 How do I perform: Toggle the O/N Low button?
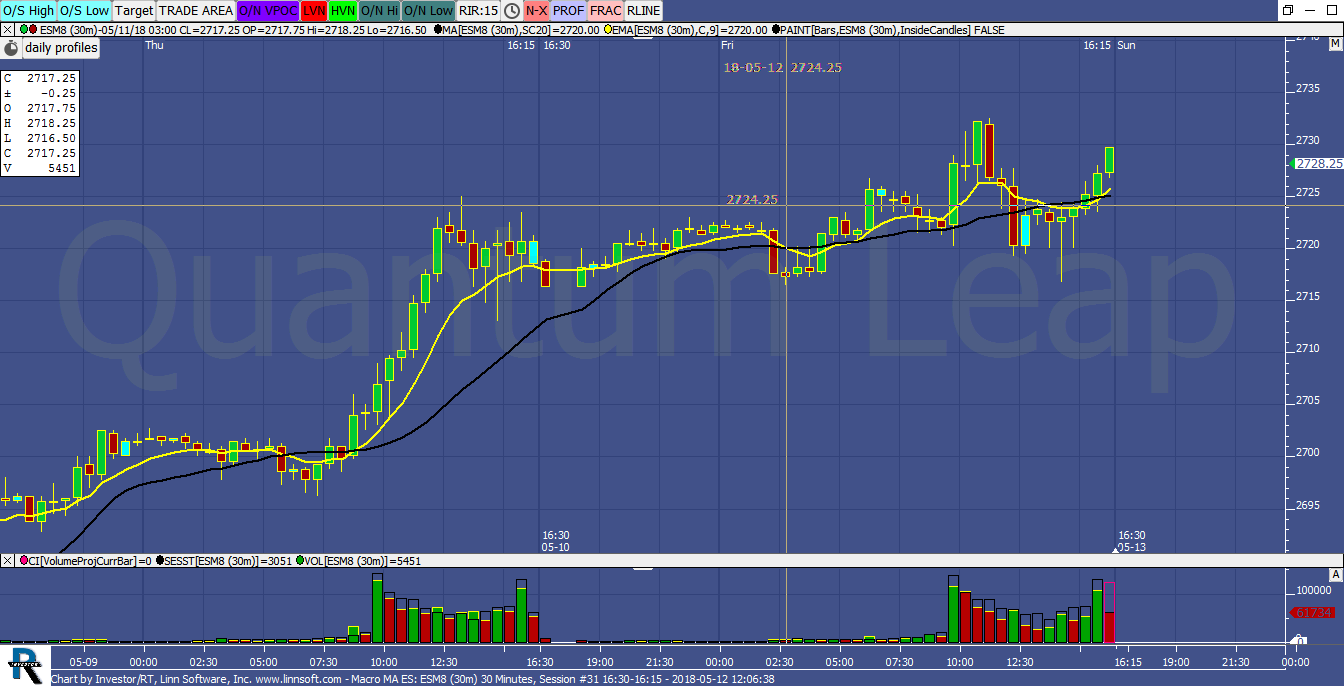[x=428, y=11]
